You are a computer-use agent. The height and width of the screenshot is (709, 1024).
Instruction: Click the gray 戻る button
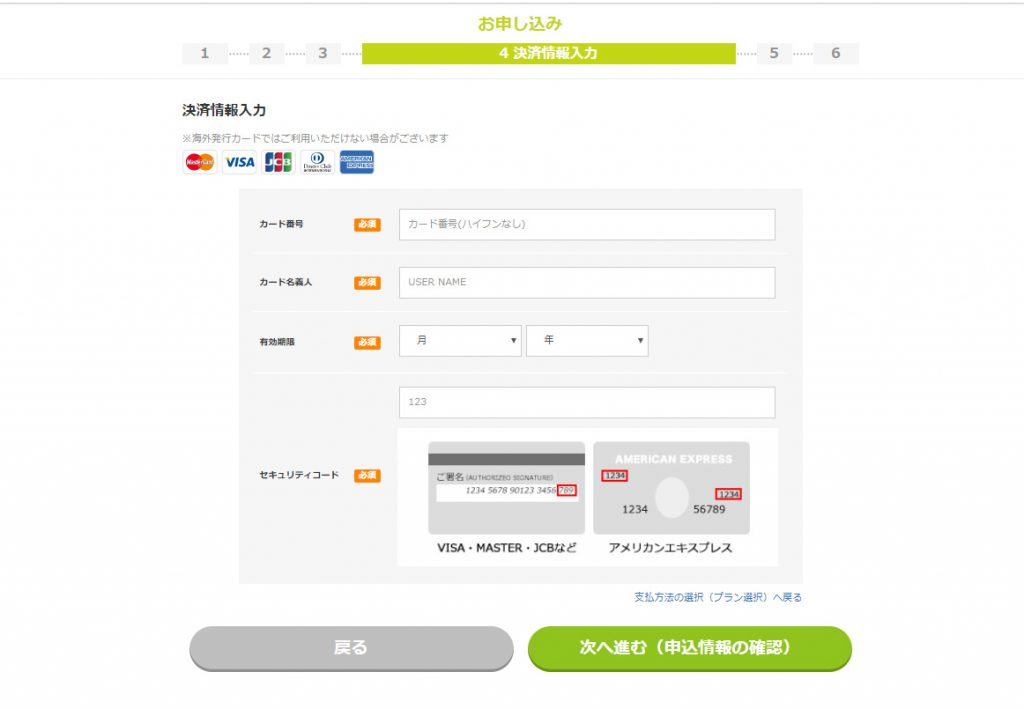(351, 648)
